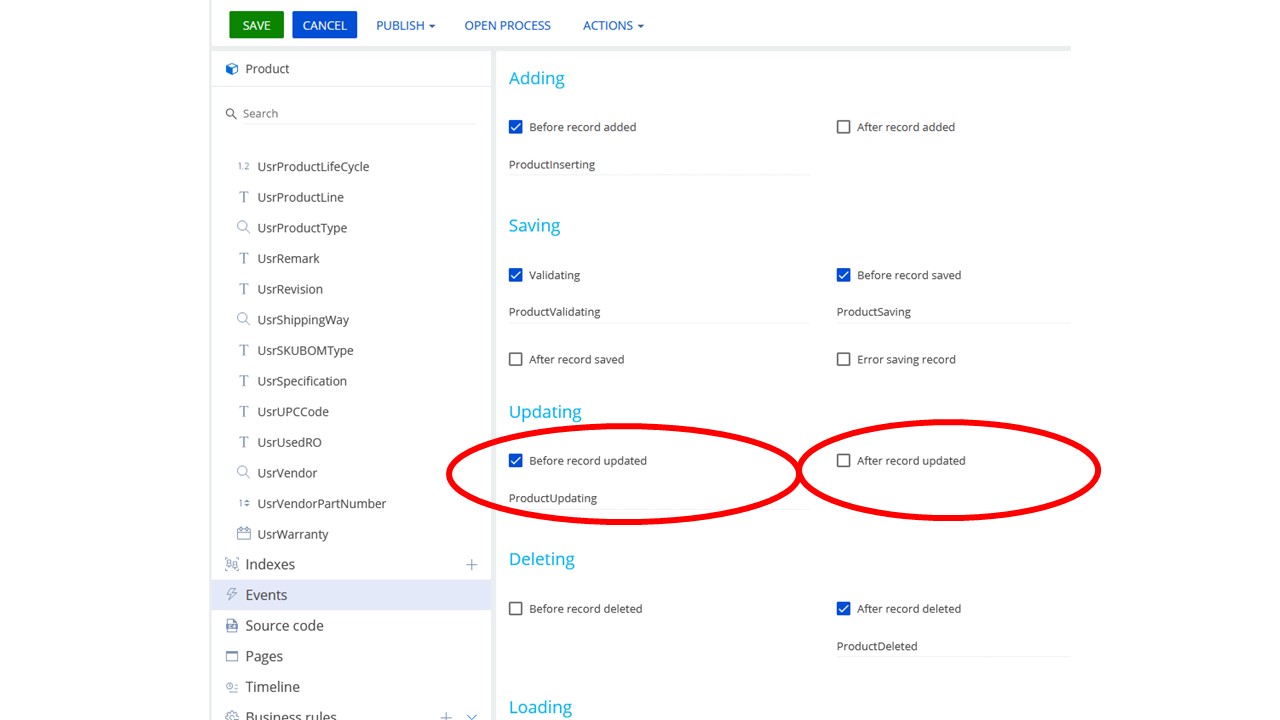Click the Product cube icon

click(232, 69)
